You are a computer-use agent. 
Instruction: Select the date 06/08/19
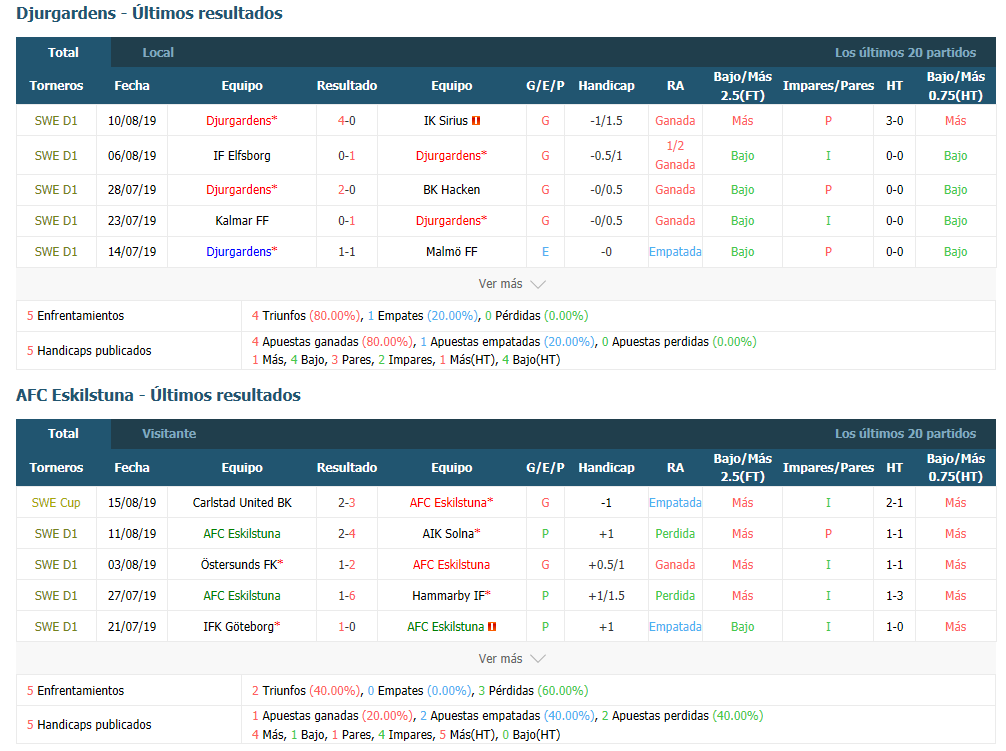pyautogui.click(x=132, y=156)
